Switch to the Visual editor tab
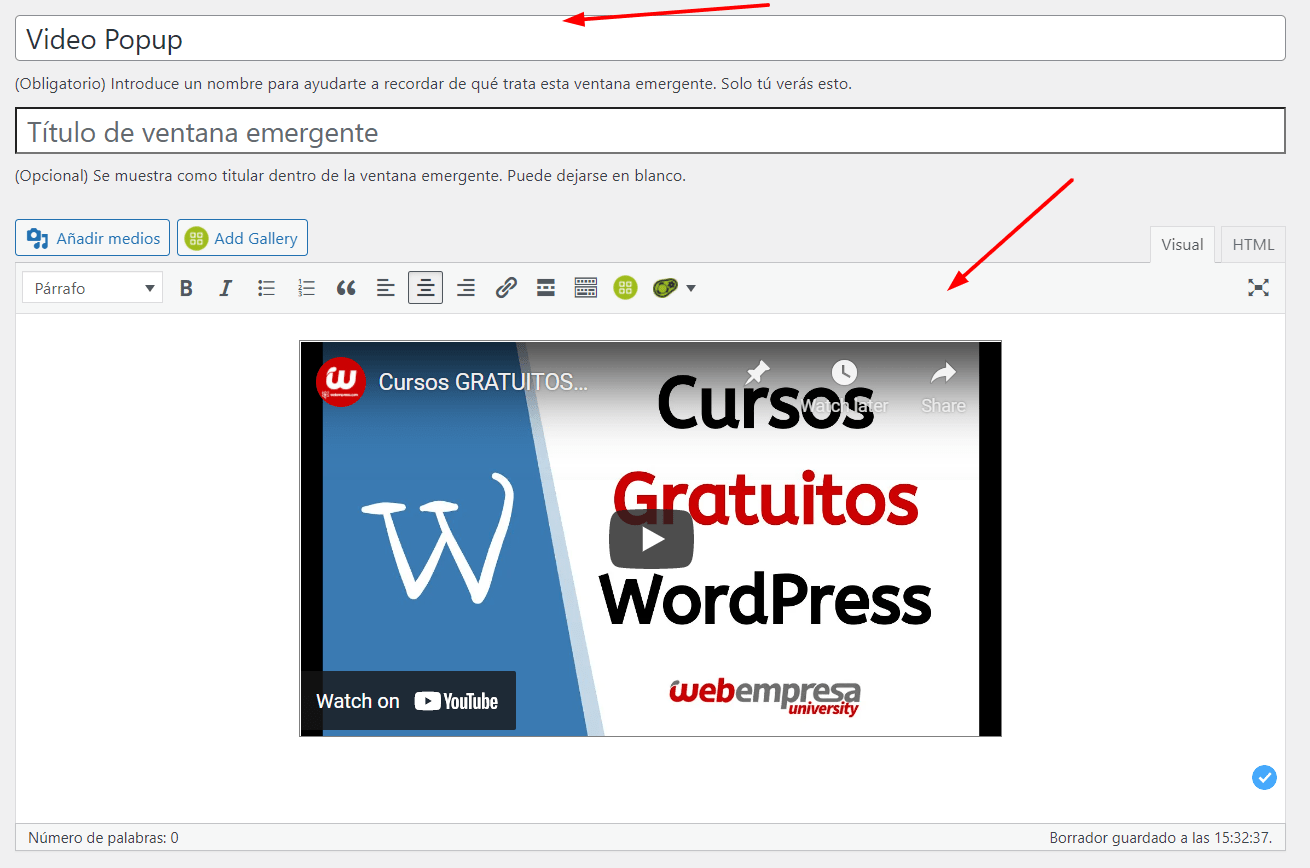Image resolution: width=1310 pixels, height=868 pixels. point(1182,245)
